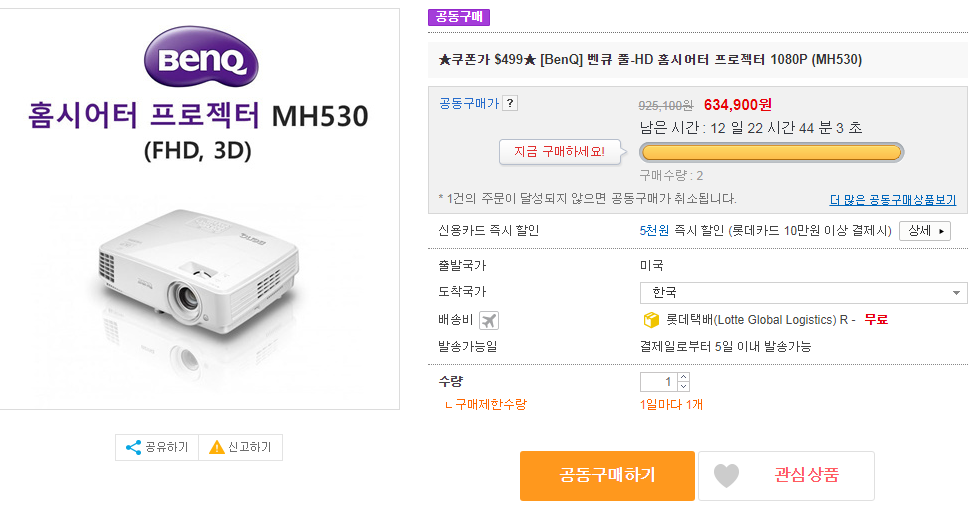Click the 공동구매가 label link
The width and height of the screenshot is (978, 509).
point(468,103)
